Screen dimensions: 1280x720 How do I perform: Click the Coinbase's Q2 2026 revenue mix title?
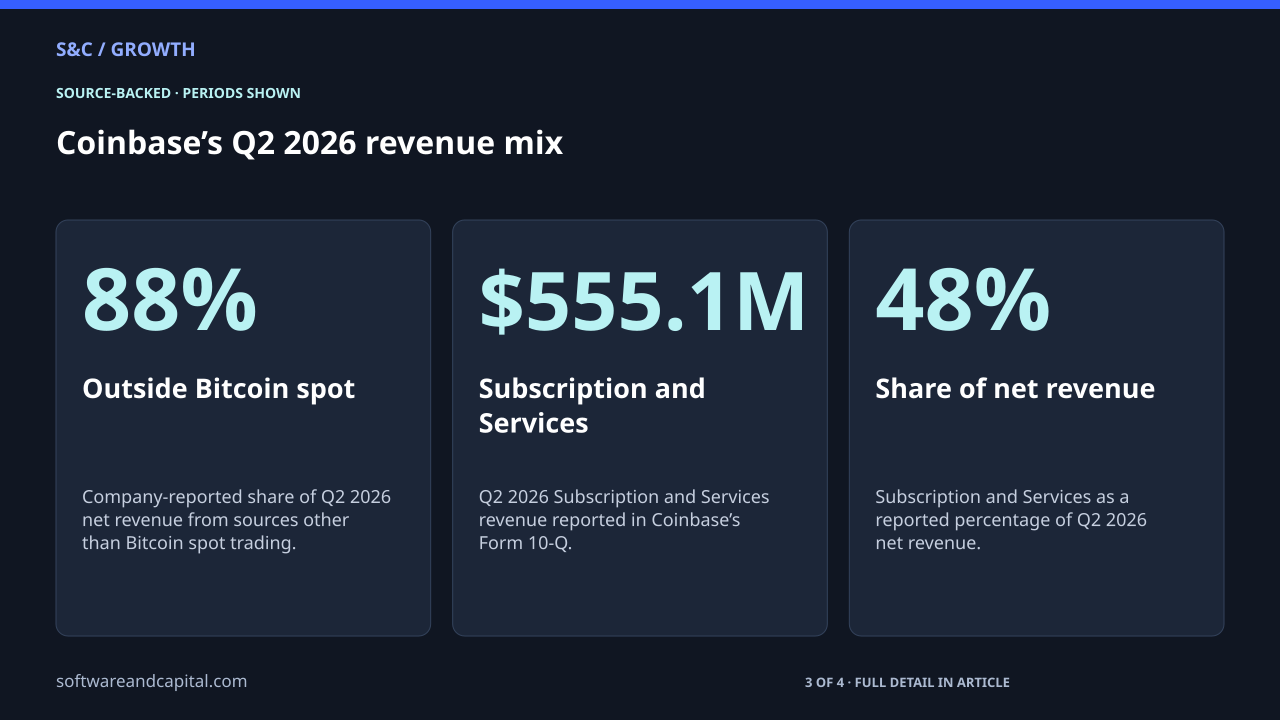click(x=309, y=143)
